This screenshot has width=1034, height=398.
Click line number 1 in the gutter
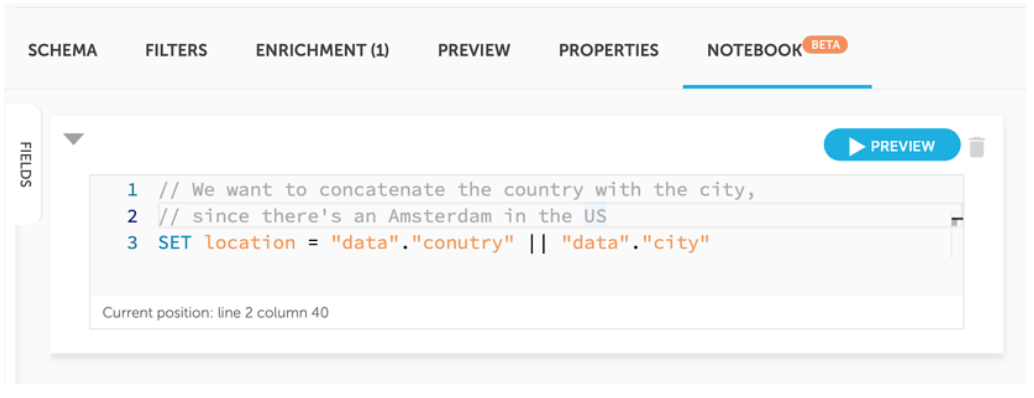[133, 190]
